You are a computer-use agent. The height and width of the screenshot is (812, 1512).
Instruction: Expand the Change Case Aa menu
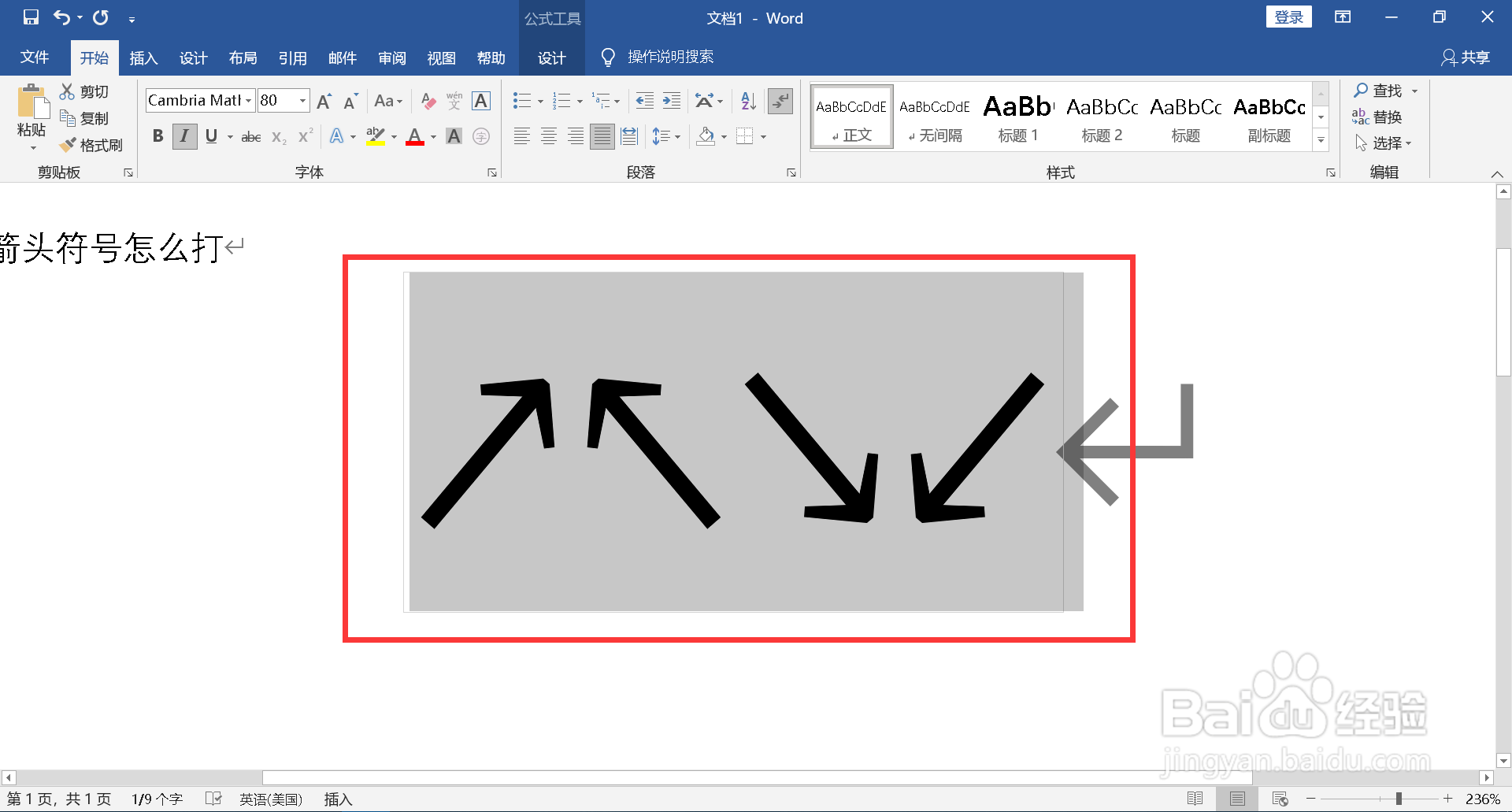(388, 101)
